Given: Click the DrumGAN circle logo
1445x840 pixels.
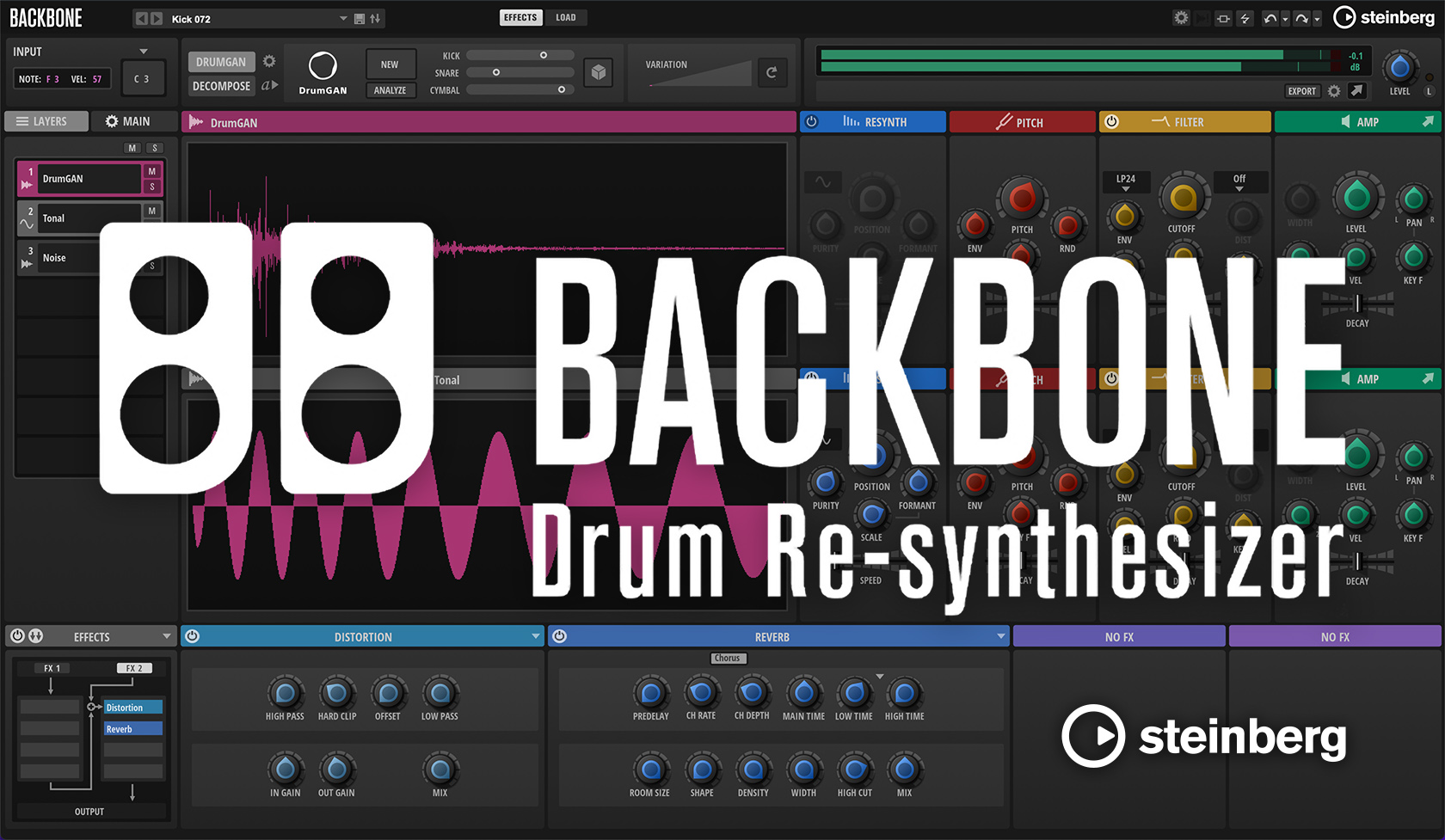Looking at the screenshot, I should (323, 66).
